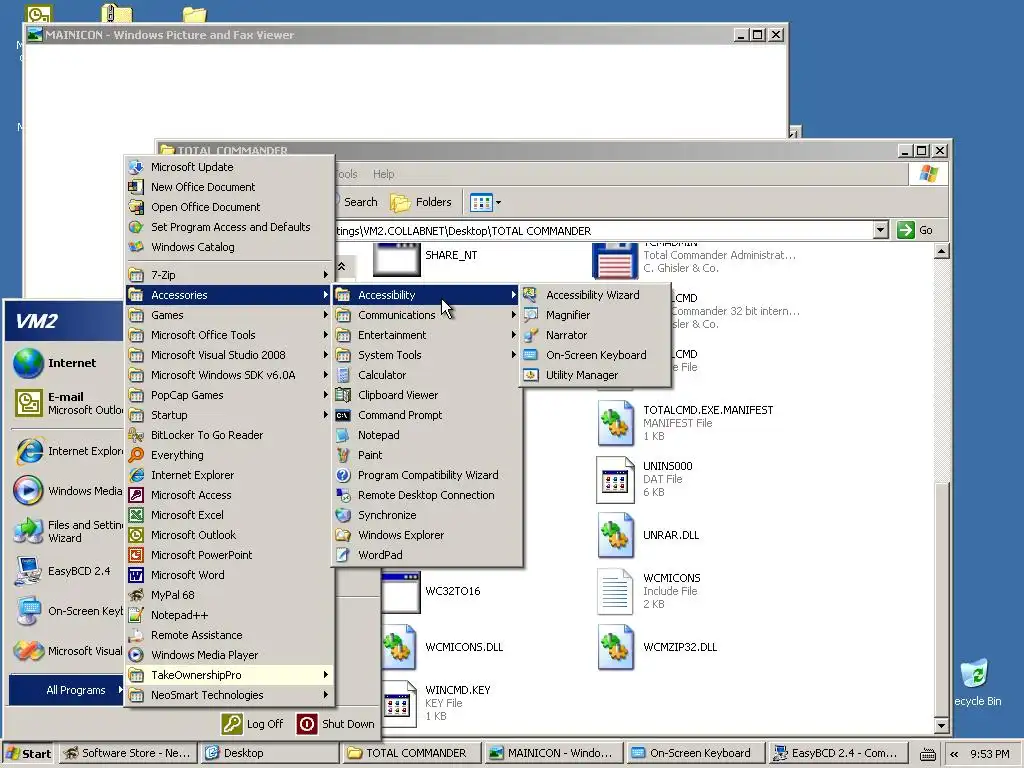This screenshot has width=1024, height=768.
Task: Toggle the Folders pane button
Action: click(x=421, y=202)
